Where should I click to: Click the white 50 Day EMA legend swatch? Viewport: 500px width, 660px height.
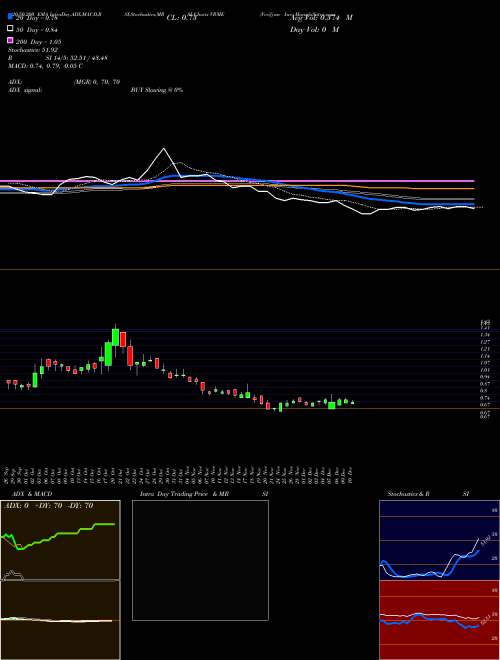[10, 29]
